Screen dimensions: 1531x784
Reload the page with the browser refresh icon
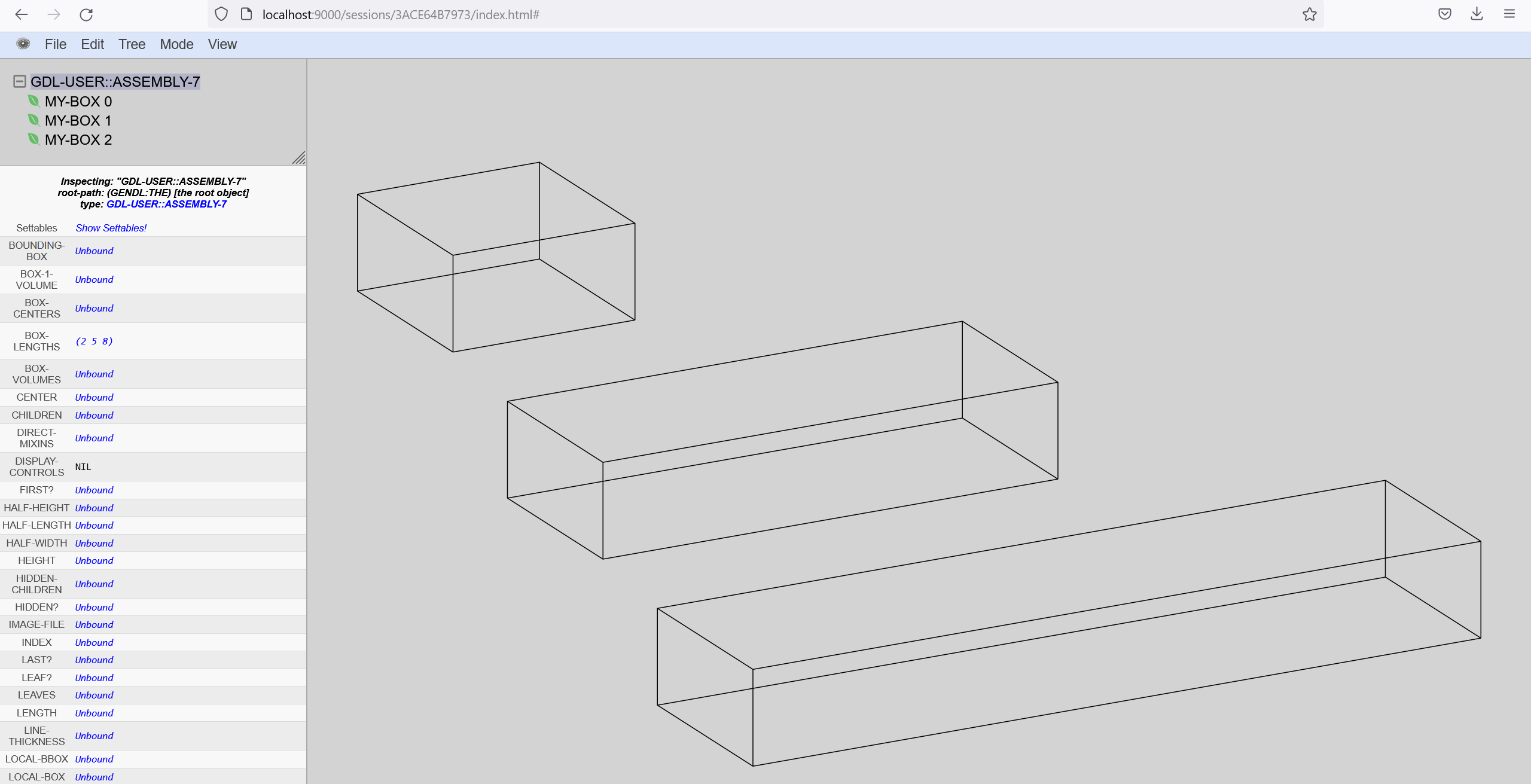click(86, 14)
